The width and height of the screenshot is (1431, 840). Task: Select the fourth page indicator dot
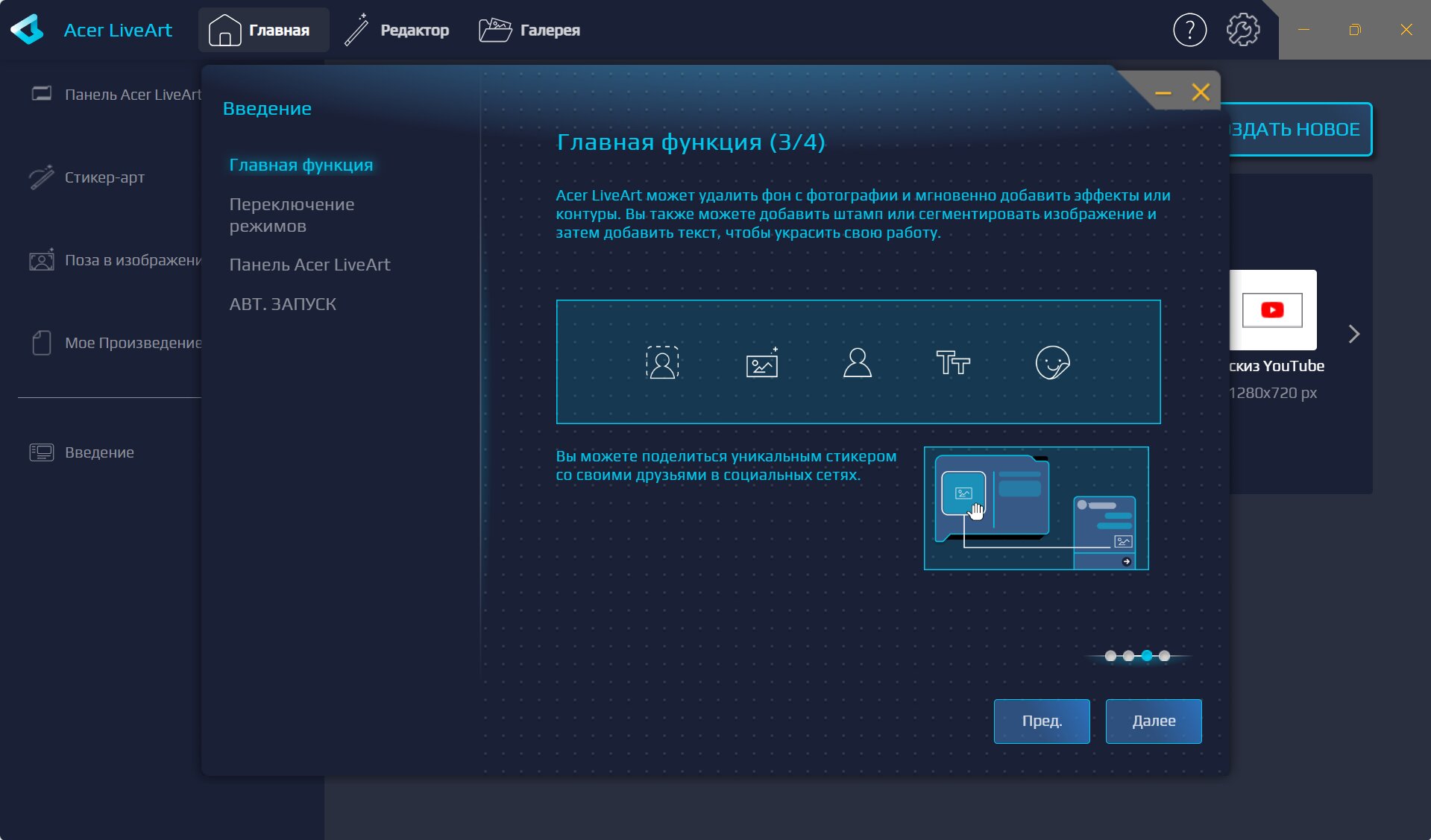pos(1165,656)
